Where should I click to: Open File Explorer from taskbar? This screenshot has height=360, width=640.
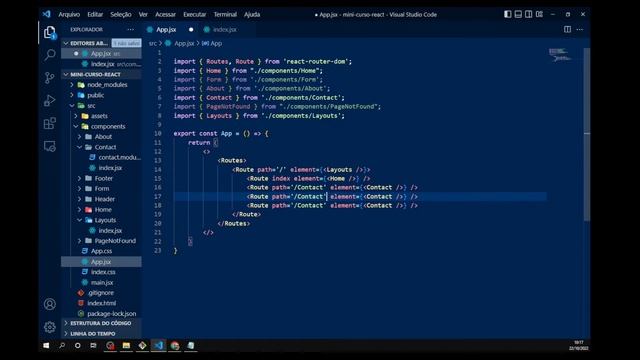click(x=126, y=346)
